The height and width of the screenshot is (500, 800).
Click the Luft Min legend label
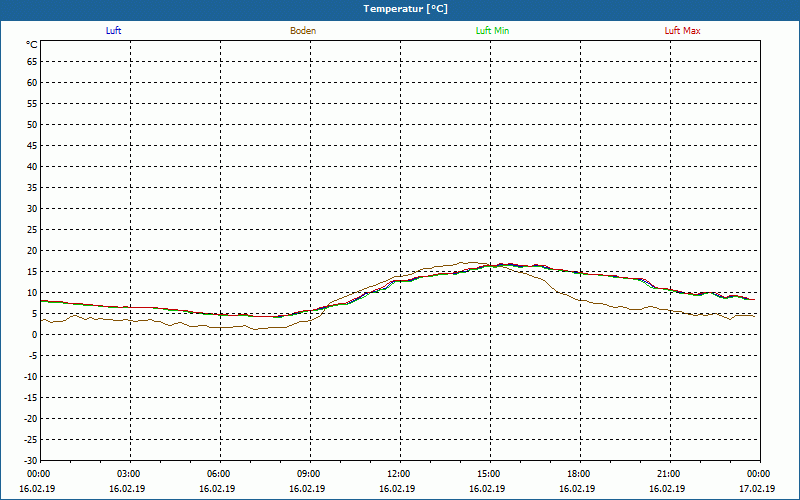tap(492, 31)
